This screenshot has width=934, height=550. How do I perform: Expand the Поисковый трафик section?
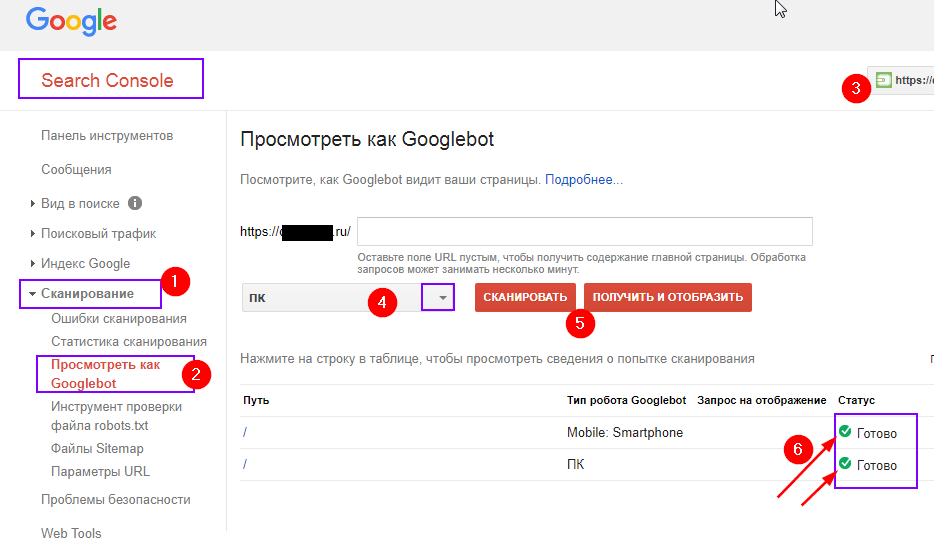point(33,234)
